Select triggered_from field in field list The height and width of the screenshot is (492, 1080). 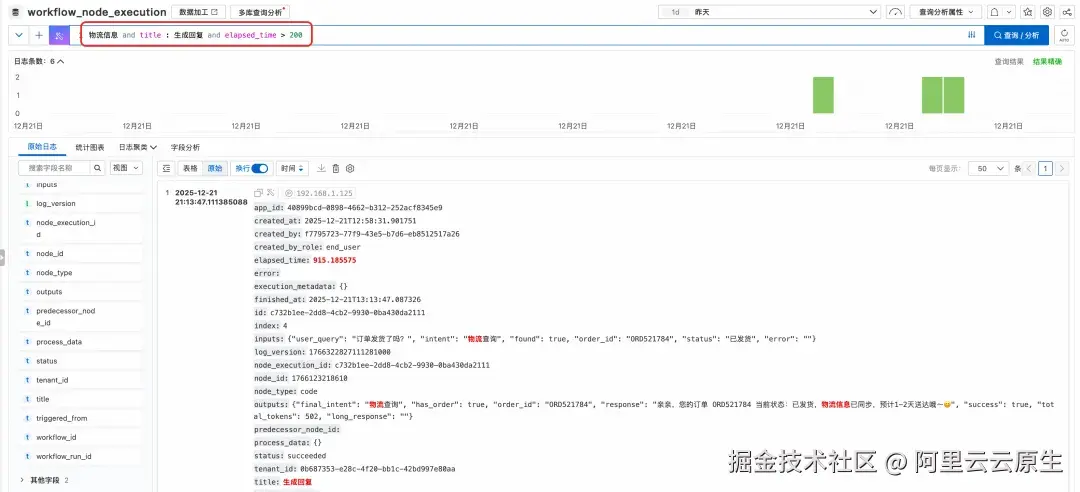(x=63, y=418)
